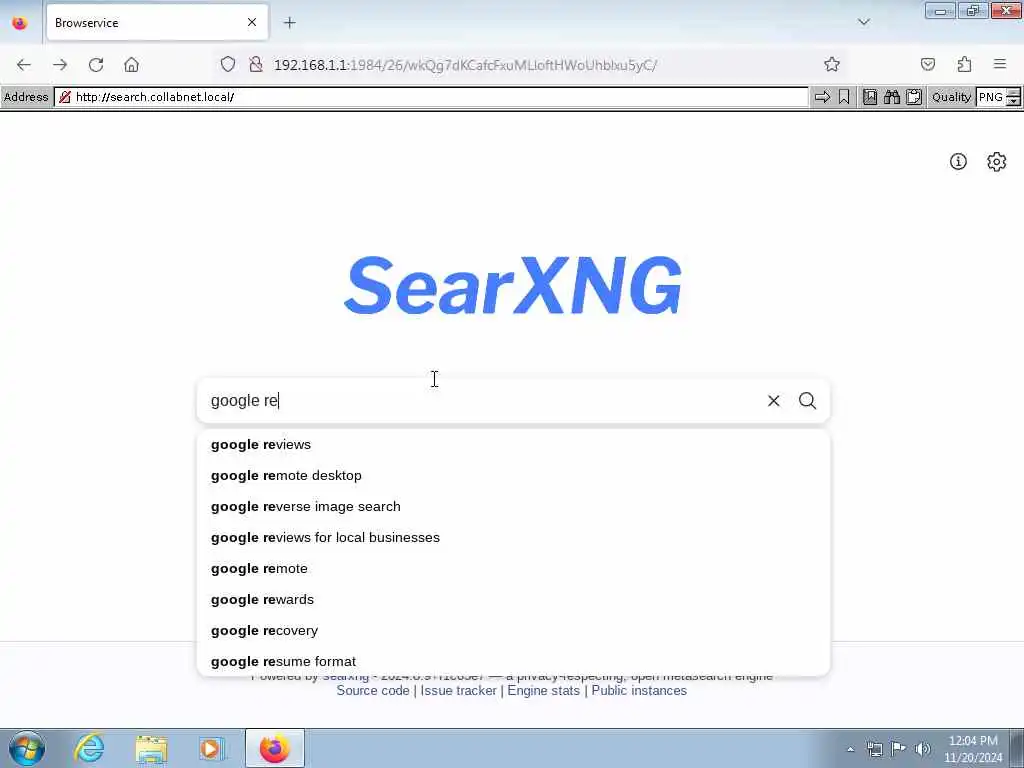Choose suggestion google remote

click(x=513, y=569)
